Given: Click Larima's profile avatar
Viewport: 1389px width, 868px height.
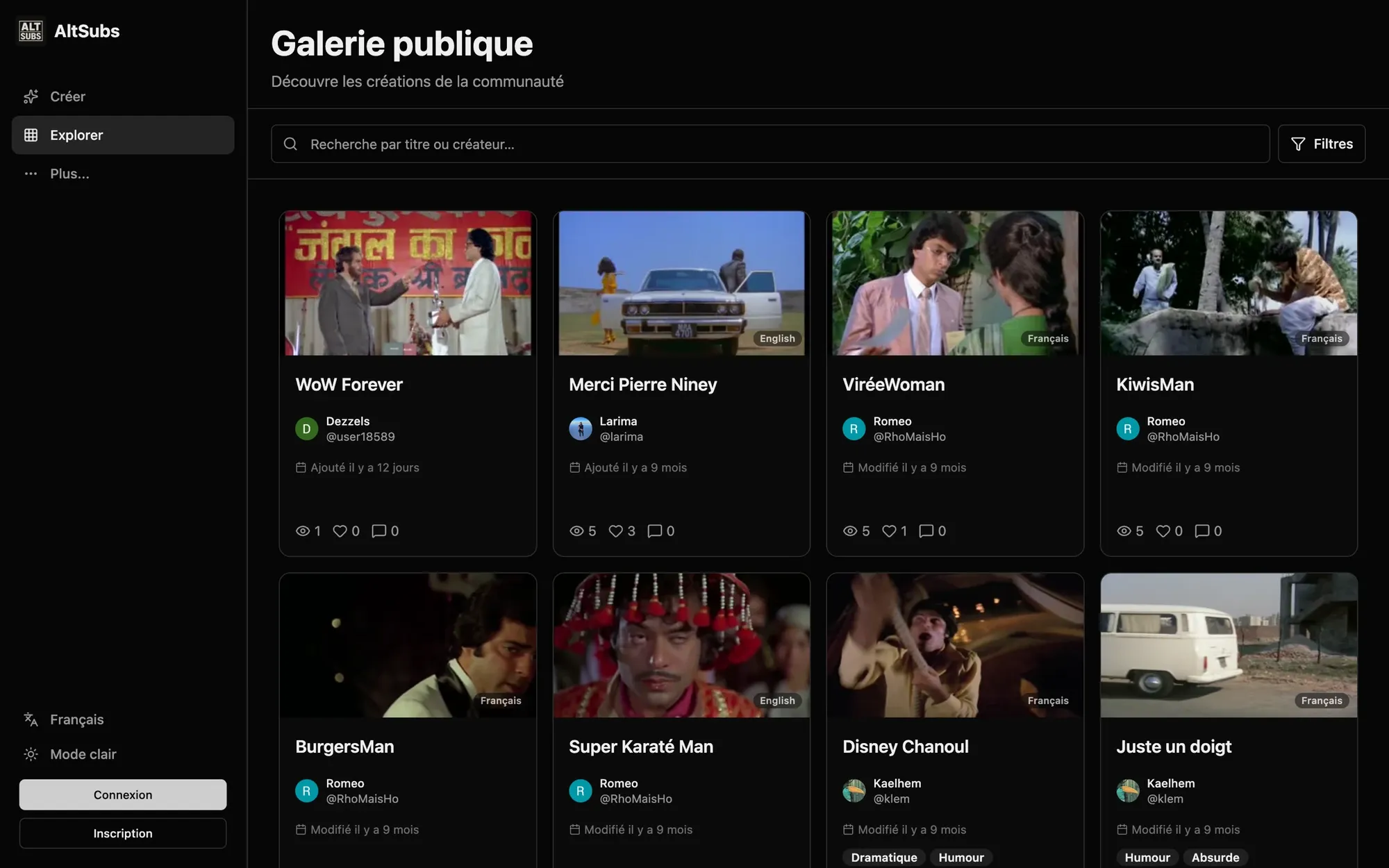Looking at the screenshot, I should click(580, 429).
